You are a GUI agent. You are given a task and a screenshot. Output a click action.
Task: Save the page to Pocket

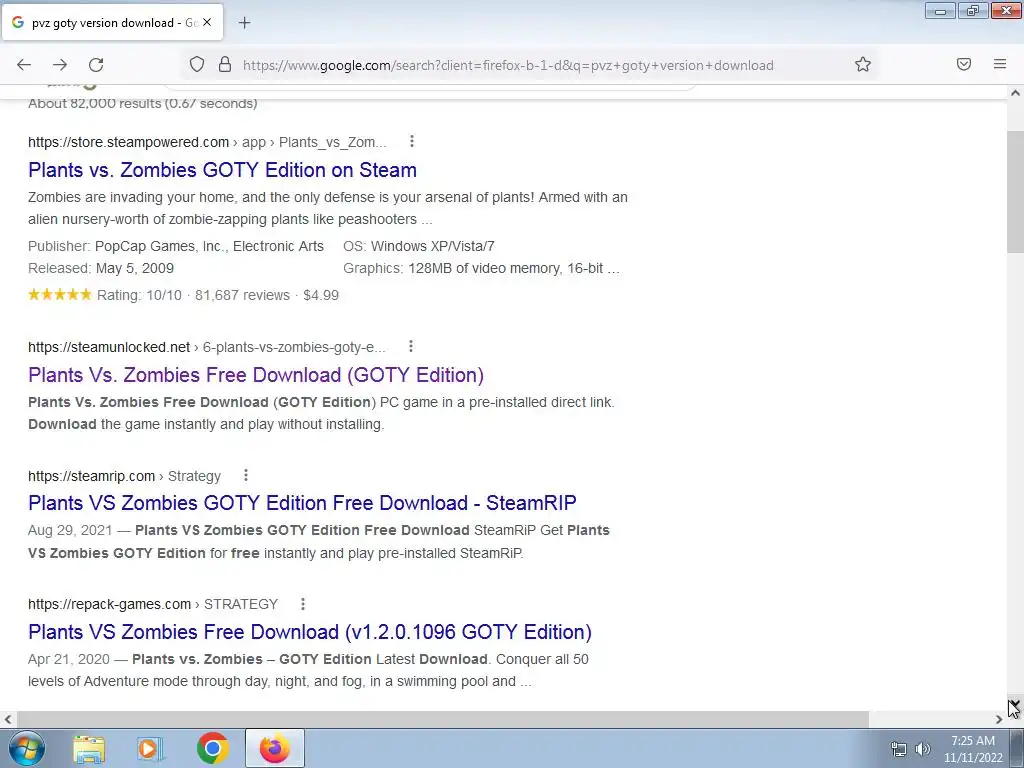tap(964, 64)
